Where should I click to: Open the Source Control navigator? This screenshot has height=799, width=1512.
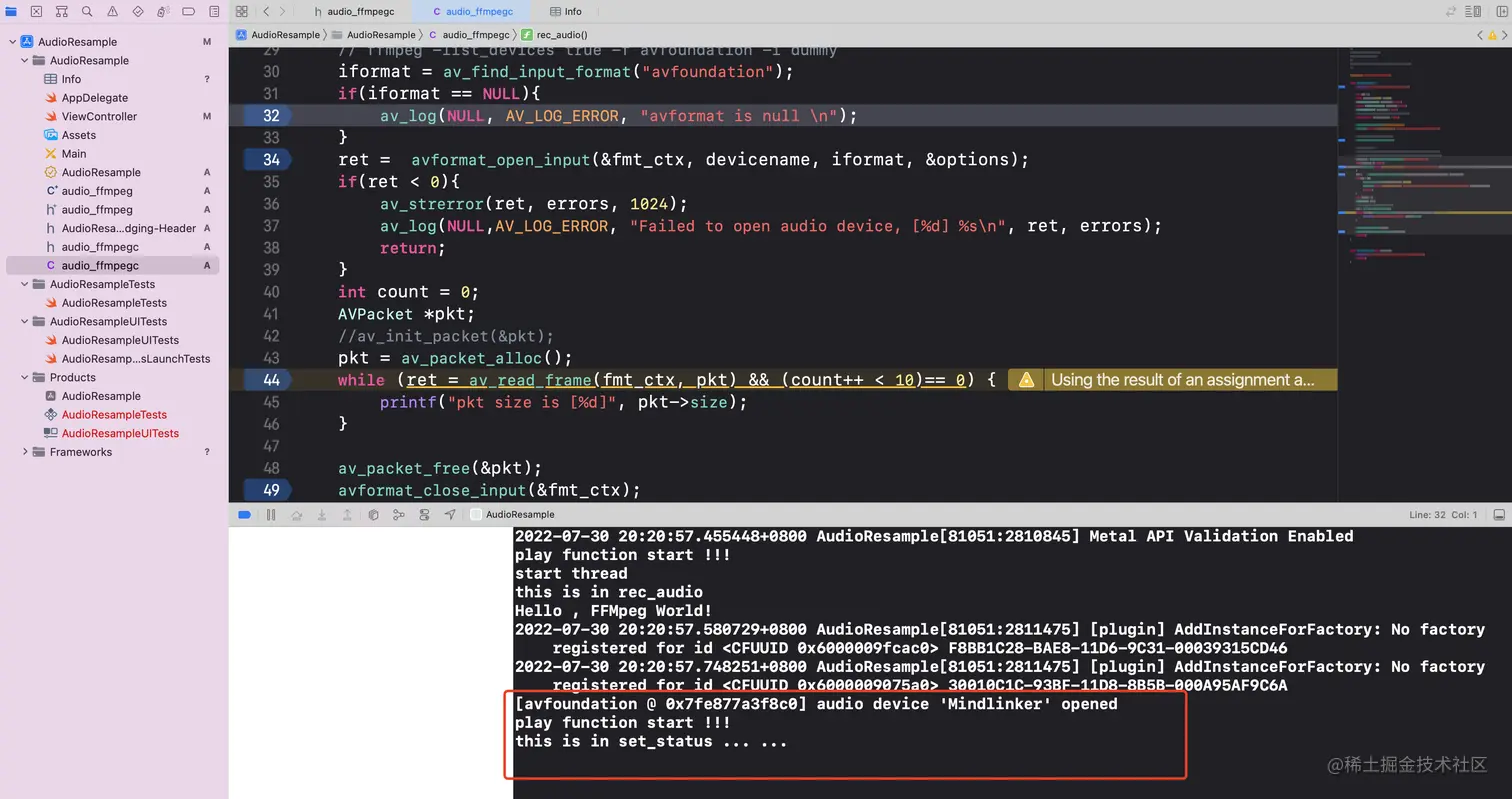pos(36,12)
